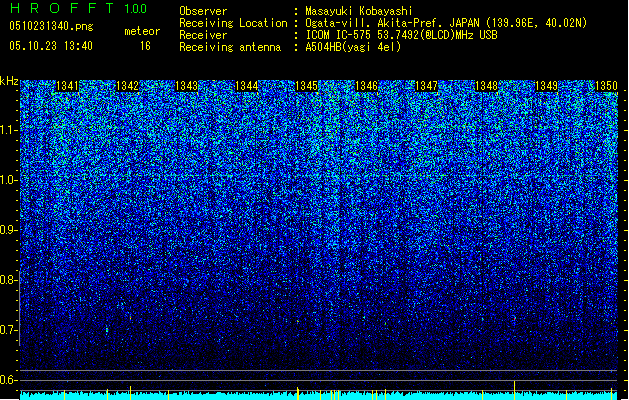The height and width of the screenshot is (400, 629).
Task: Click the 0.7 kHz axis label
Action: pos(8,330)
